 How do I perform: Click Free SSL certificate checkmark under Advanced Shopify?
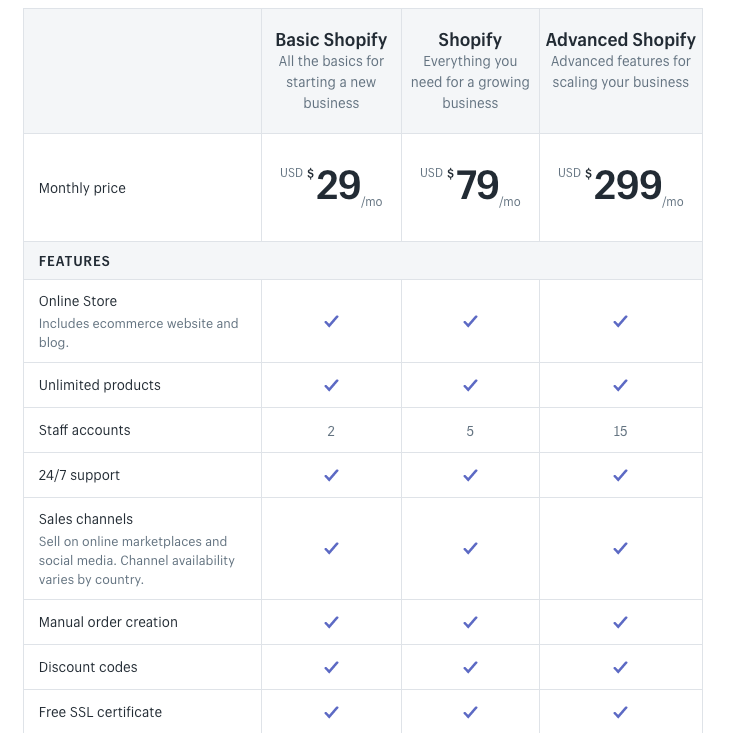pyautogui.click(x=620, y=712)
